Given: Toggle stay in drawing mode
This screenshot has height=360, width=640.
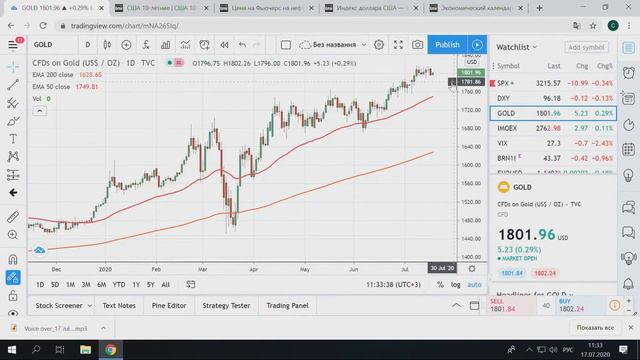Looking at the screenshot, I should [x=13, y=278].
